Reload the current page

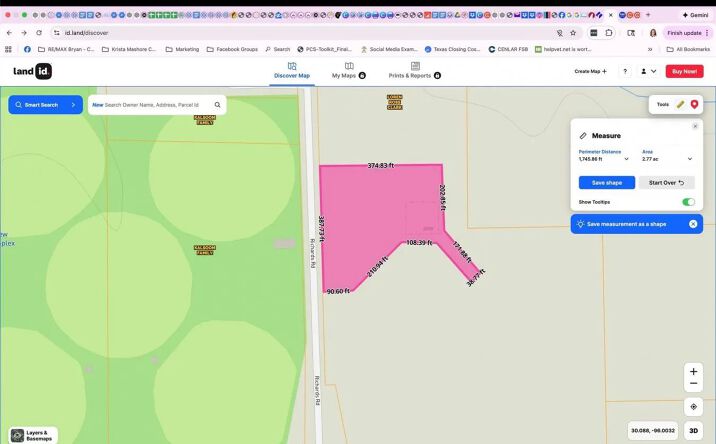click(39, 33)
